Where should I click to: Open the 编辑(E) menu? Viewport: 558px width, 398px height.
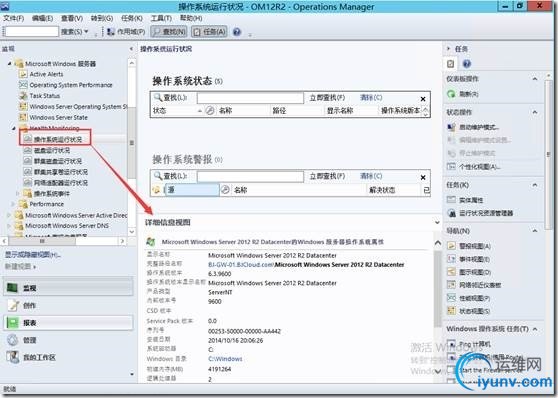click(42, 18)
